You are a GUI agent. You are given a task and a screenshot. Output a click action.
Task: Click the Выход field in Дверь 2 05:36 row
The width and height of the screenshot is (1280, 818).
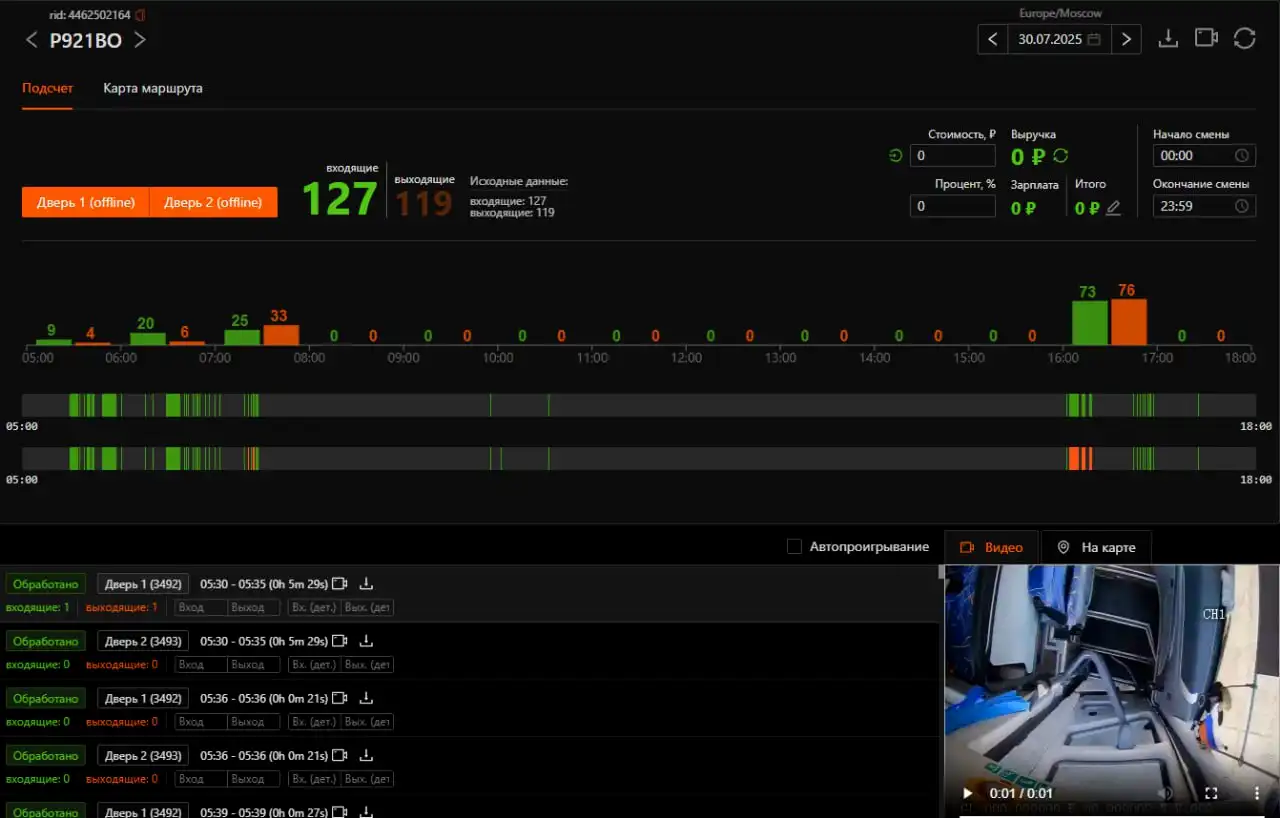point(254,778)
